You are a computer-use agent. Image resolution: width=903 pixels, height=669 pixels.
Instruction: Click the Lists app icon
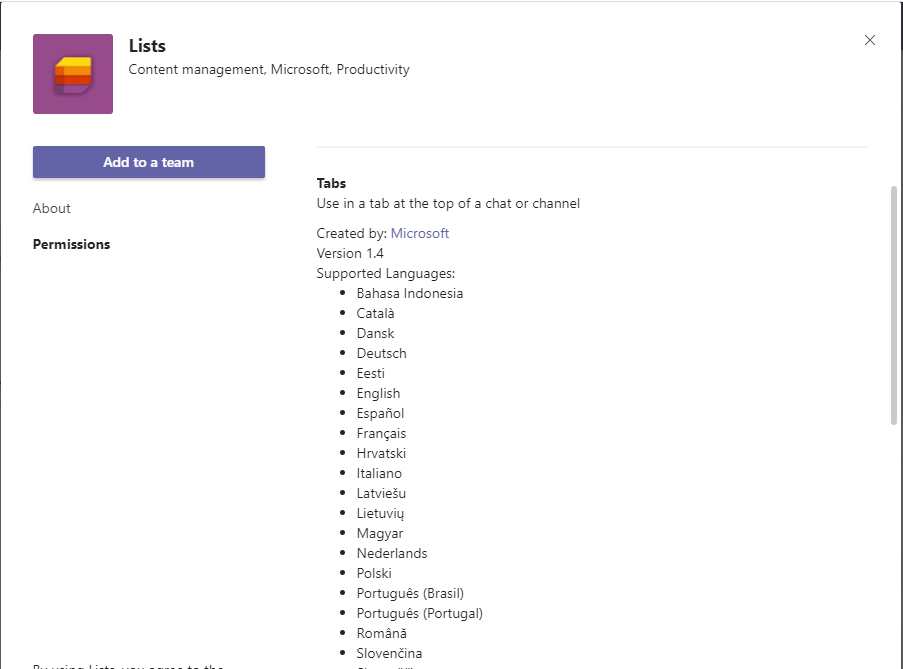point(73,74)
